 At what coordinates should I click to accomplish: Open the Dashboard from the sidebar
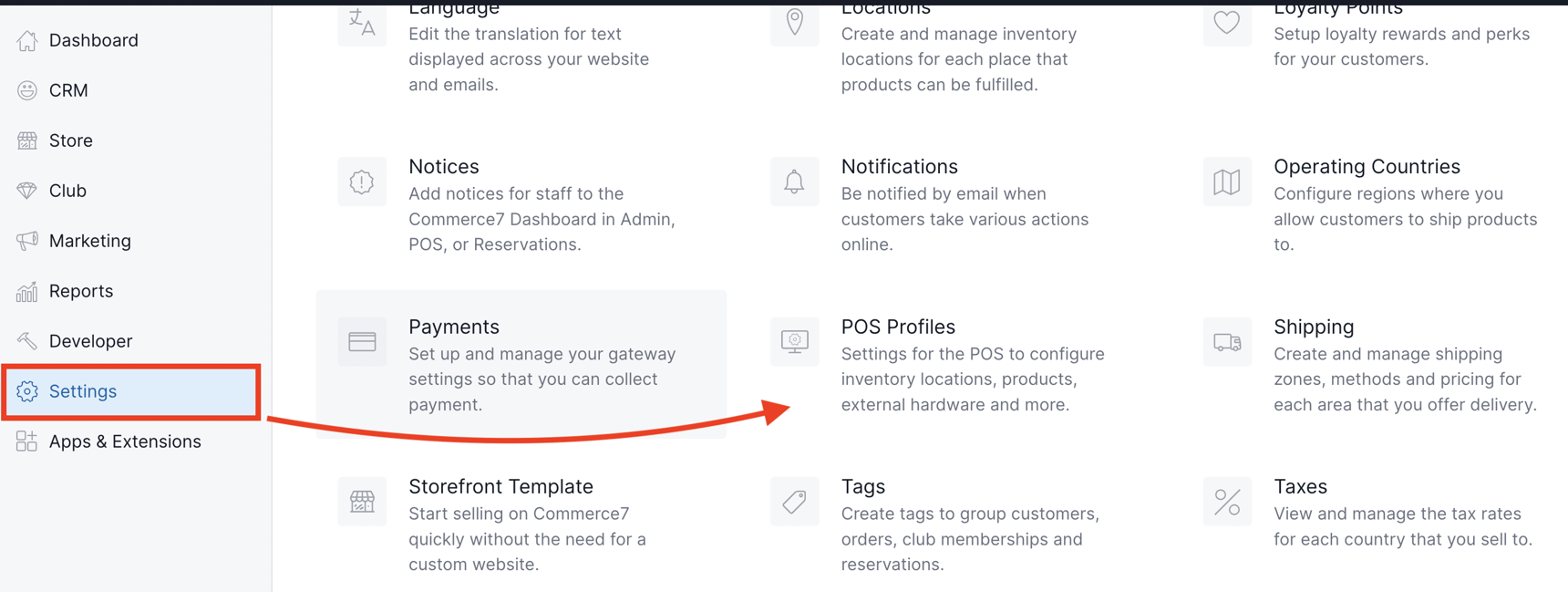coord(94,40)
